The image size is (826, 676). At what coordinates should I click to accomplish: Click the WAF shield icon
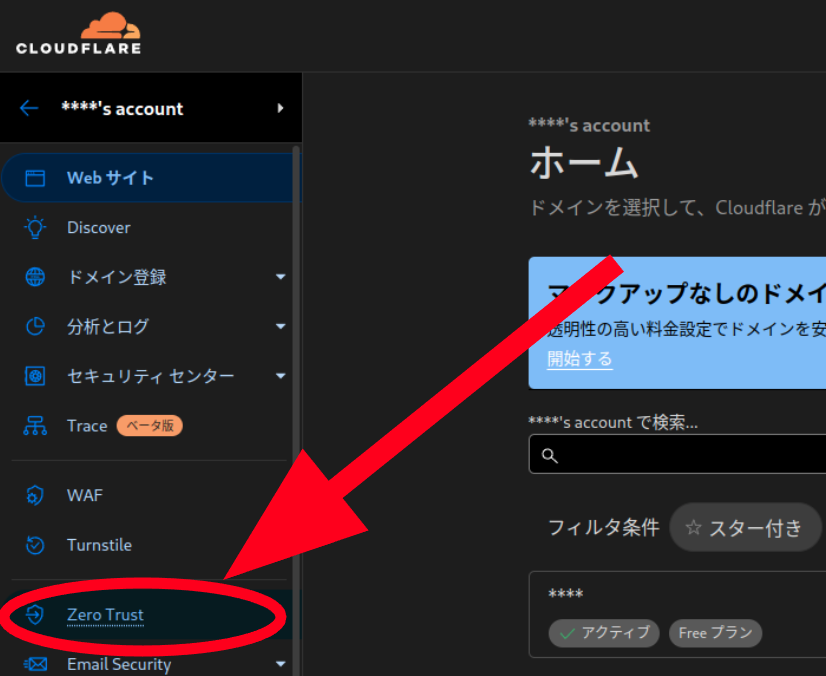(x=35, y=495)
